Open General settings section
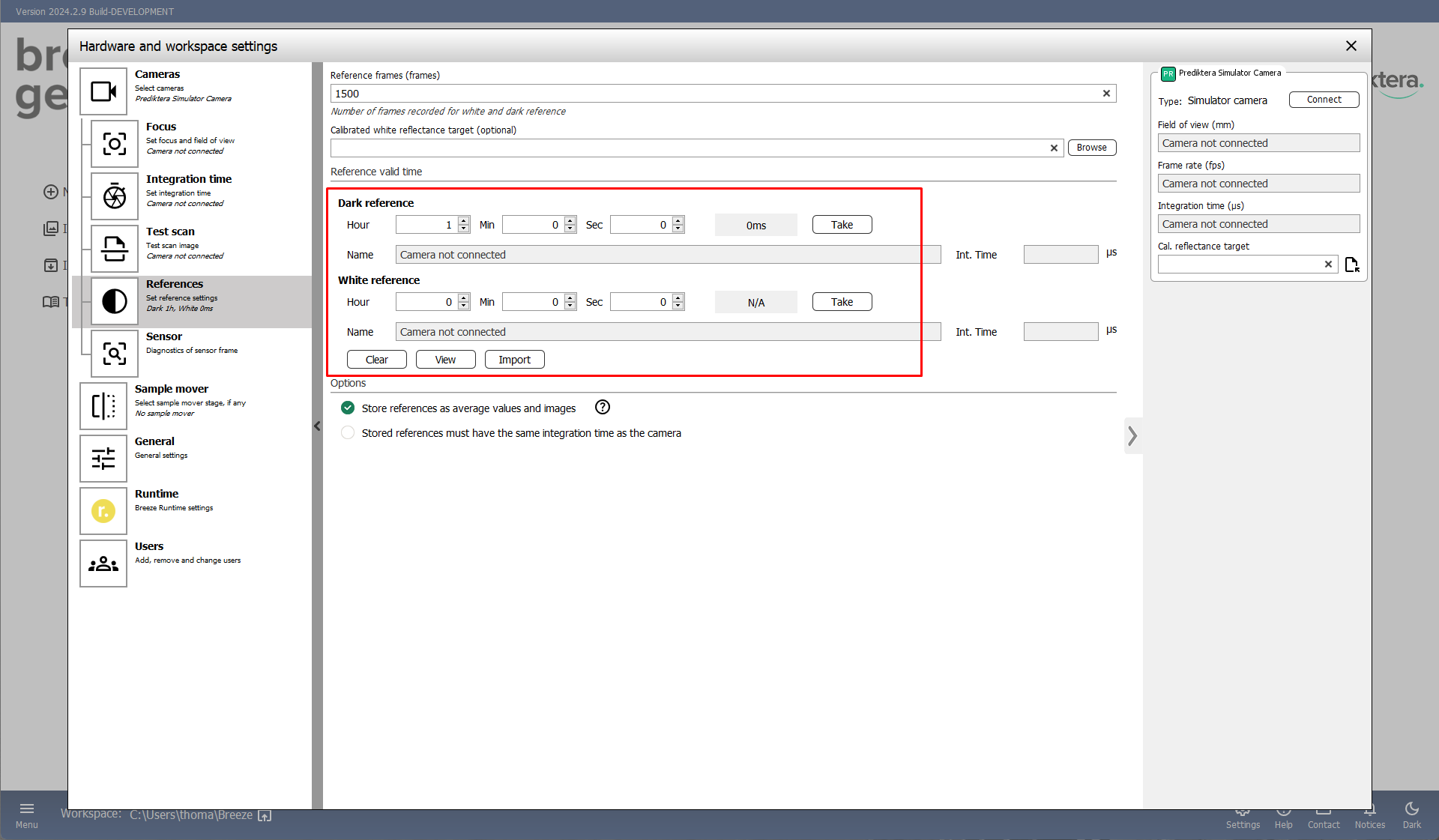Image resolution: width=1439 pixels, height=840 pixels. [154, 442]
